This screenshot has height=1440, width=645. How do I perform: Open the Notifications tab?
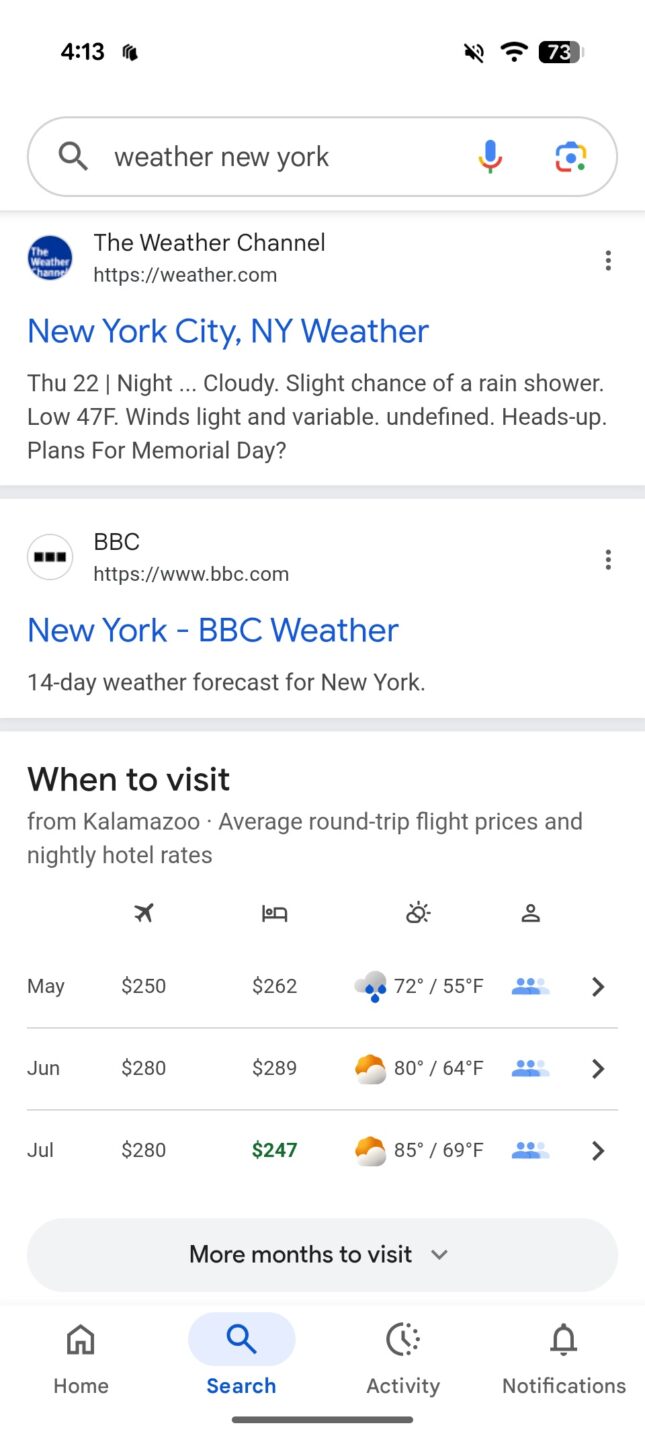(x=563, y=1357)
